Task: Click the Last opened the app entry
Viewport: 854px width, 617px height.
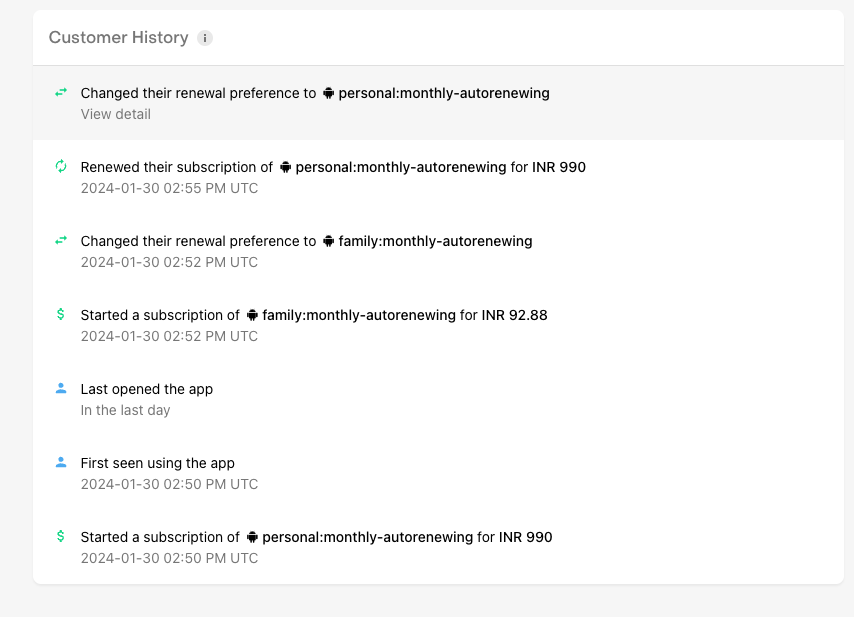Action: pyautogui.click(x=438, y=399)
